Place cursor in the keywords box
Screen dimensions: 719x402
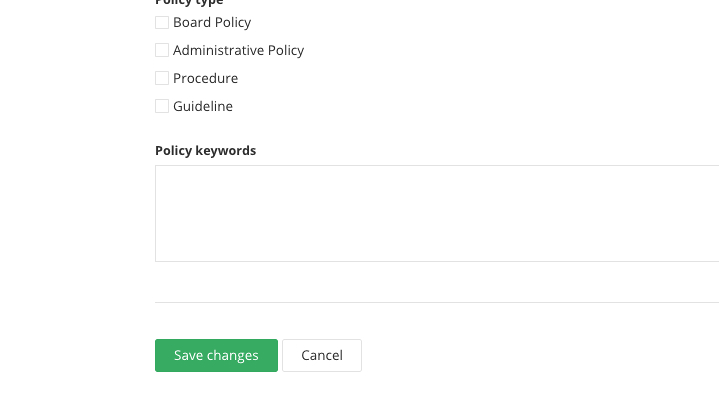pyautogui.click(x=437, y=213)
